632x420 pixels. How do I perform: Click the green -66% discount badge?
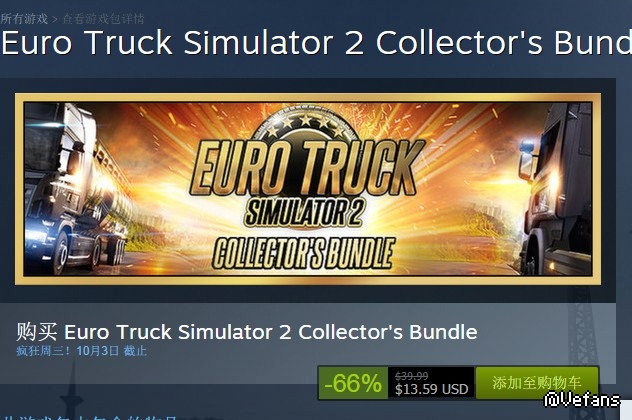353,383
